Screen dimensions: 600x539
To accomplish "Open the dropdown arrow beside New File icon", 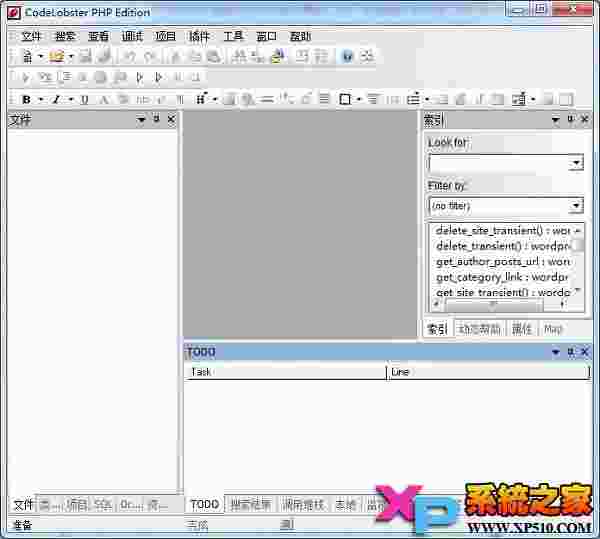I will click(x=40, y=57).
